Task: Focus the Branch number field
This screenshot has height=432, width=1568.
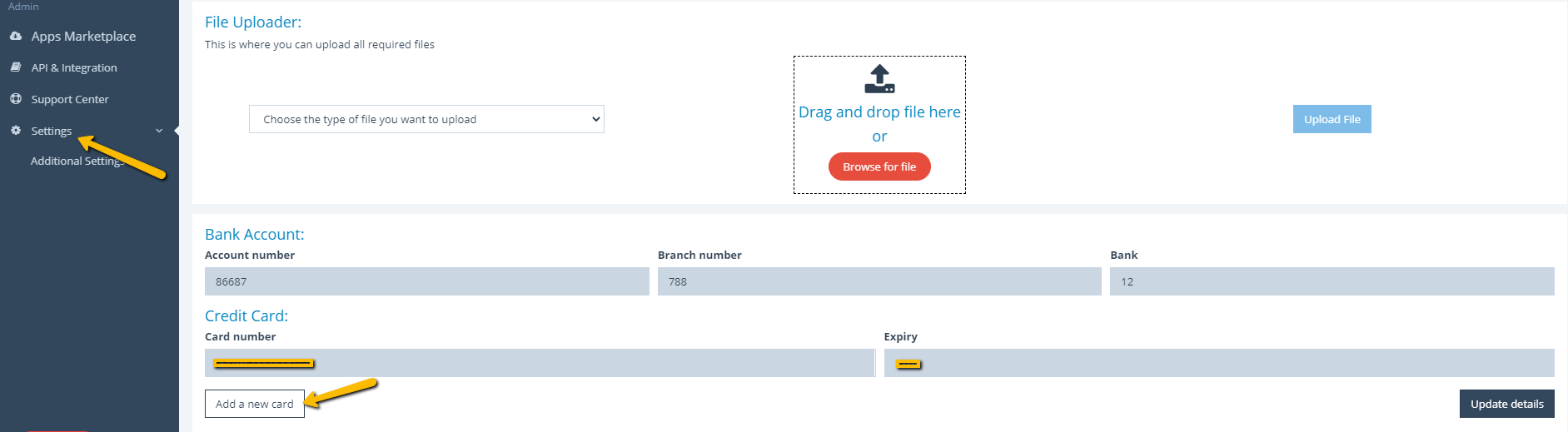Action: (879, 281)
